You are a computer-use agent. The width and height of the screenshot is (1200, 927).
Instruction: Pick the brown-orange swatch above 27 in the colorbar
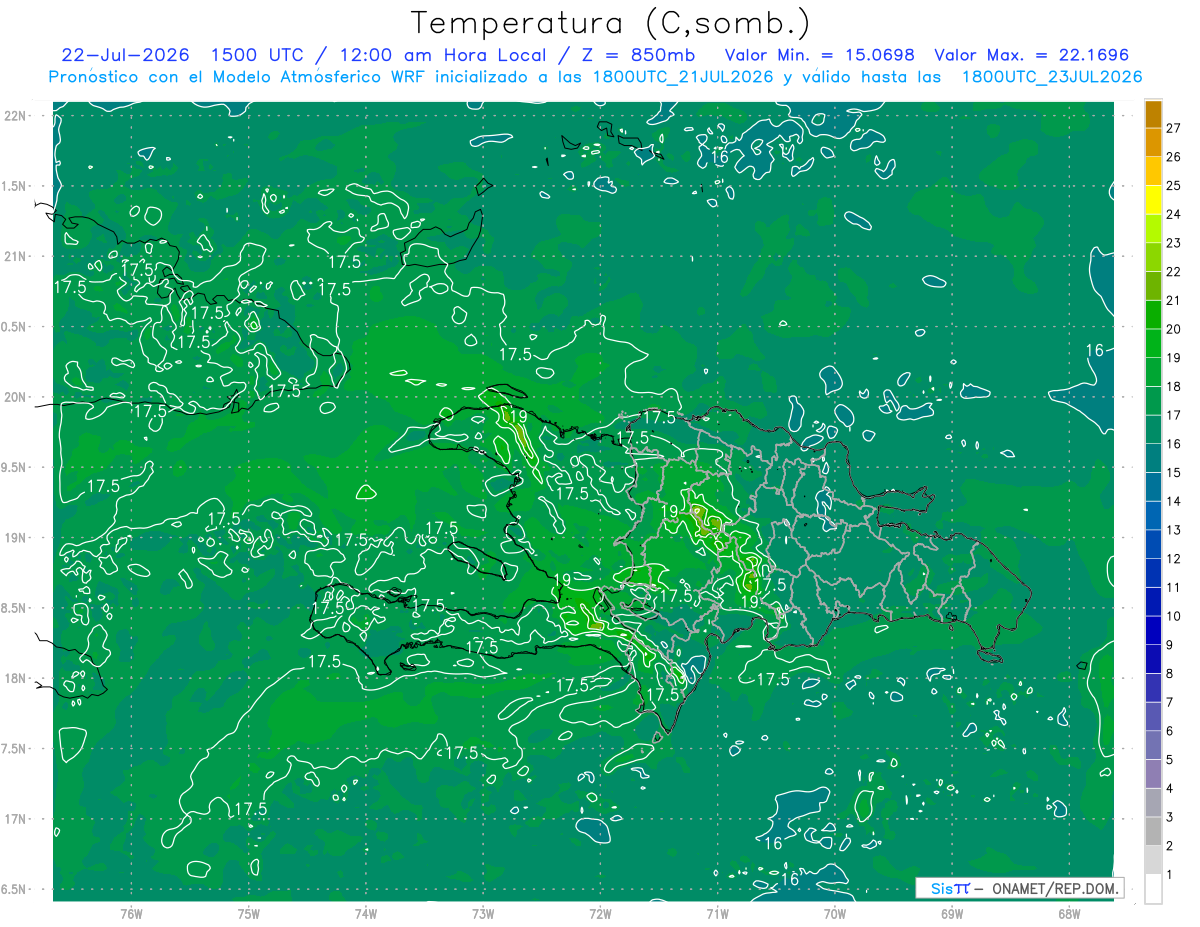click(1153, 113)
